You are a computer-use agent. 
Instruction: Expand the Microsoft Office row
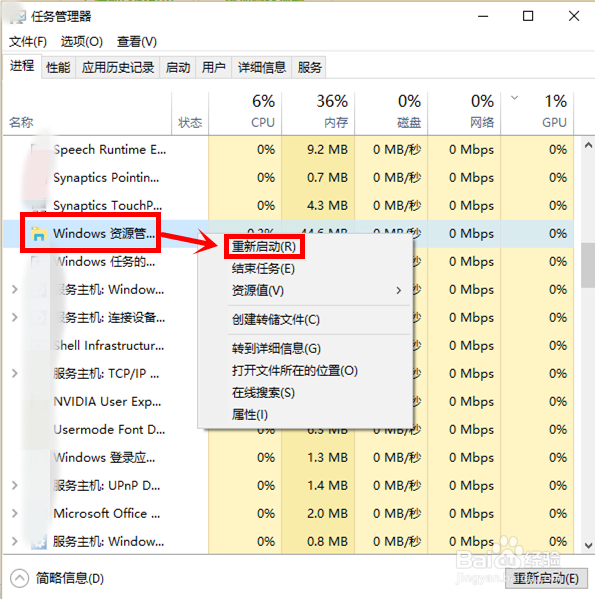pyautogui.click(x=15, y=513)
